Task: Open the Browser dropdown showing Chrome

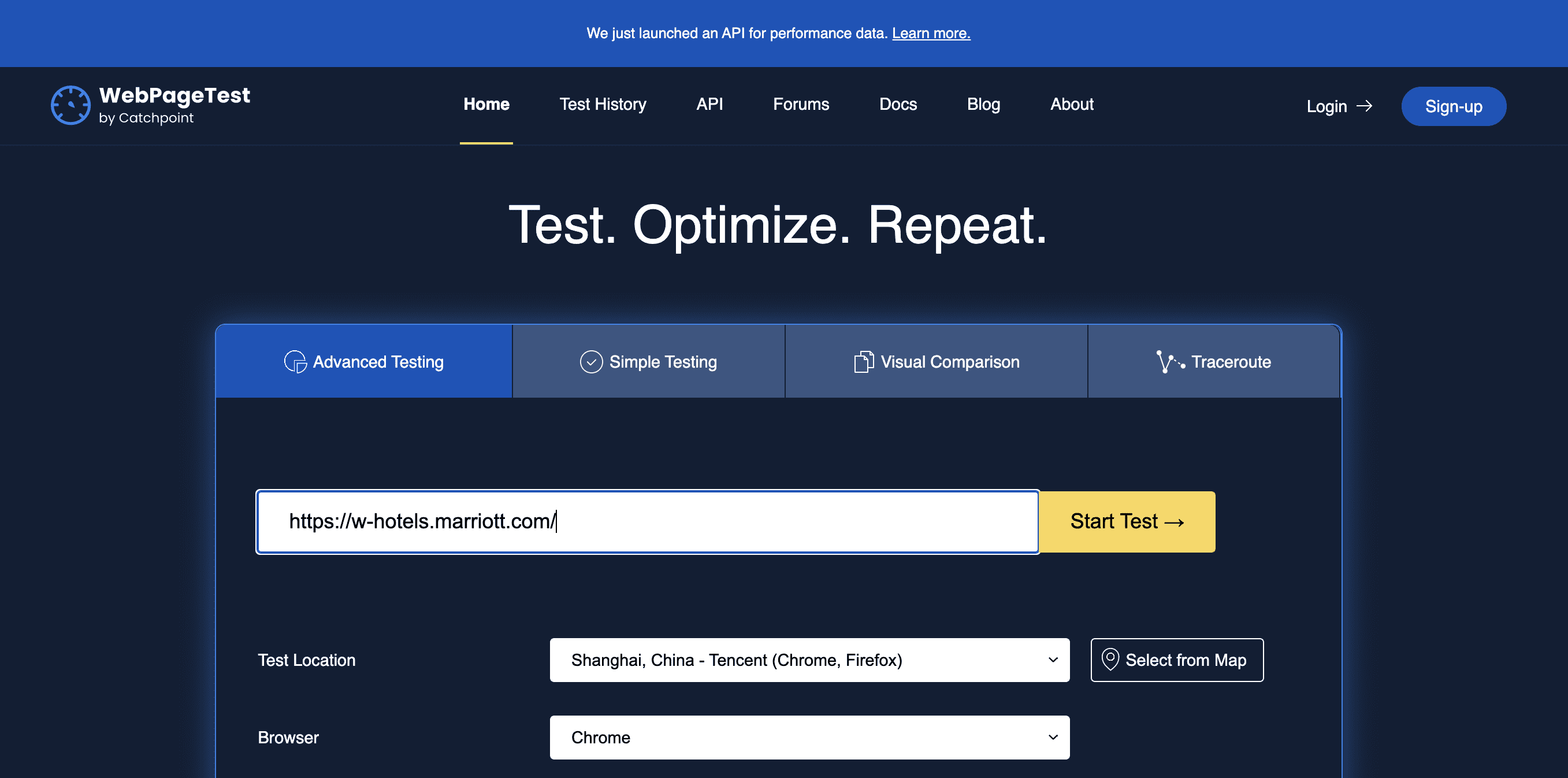Action: pyautogui.click(x=809, y=737)
